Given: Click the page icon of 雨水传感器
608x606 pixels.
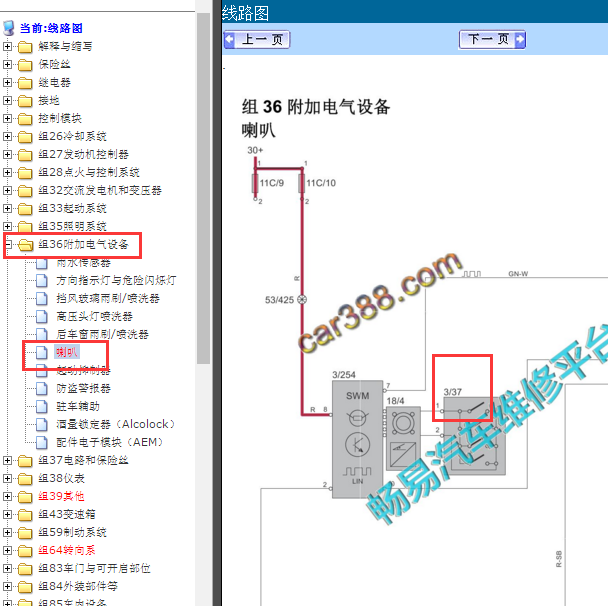Looking at the screenshot, I should pos(41,263).
